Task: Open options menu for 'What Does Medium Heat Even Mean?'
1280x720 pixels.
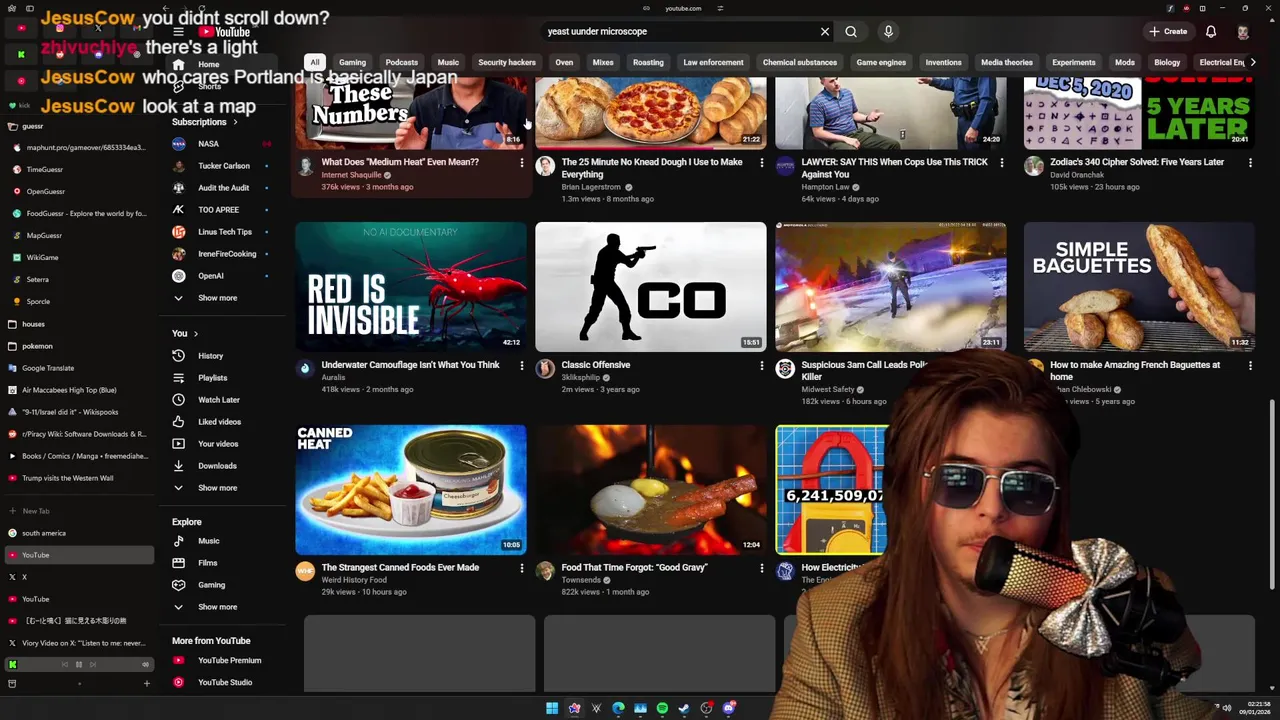Action: [521, 162]
